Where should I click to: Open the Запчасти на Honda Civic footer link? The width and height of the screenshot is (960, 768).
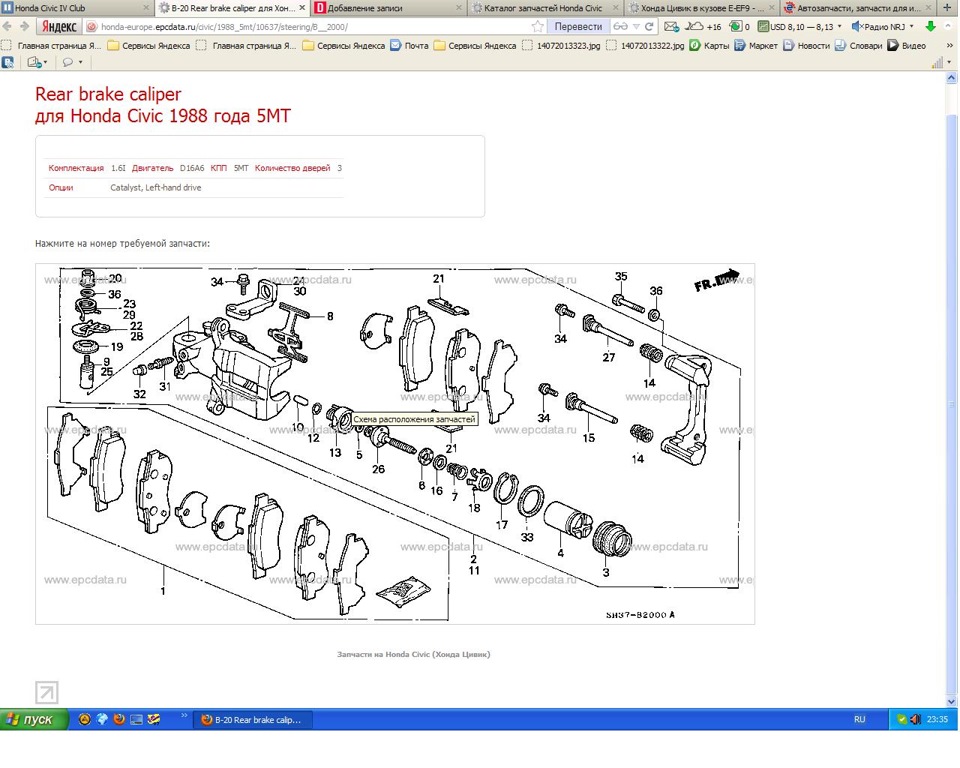(x=413, y=654)
